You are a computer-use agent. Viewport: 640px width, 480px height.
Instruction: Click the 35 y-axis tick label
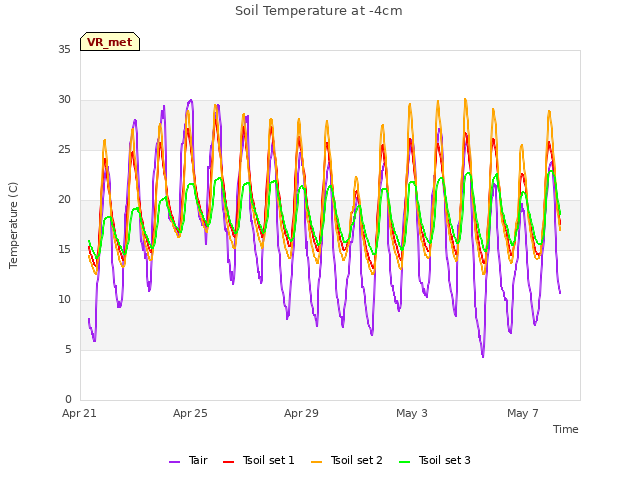[x=64, y=50]
